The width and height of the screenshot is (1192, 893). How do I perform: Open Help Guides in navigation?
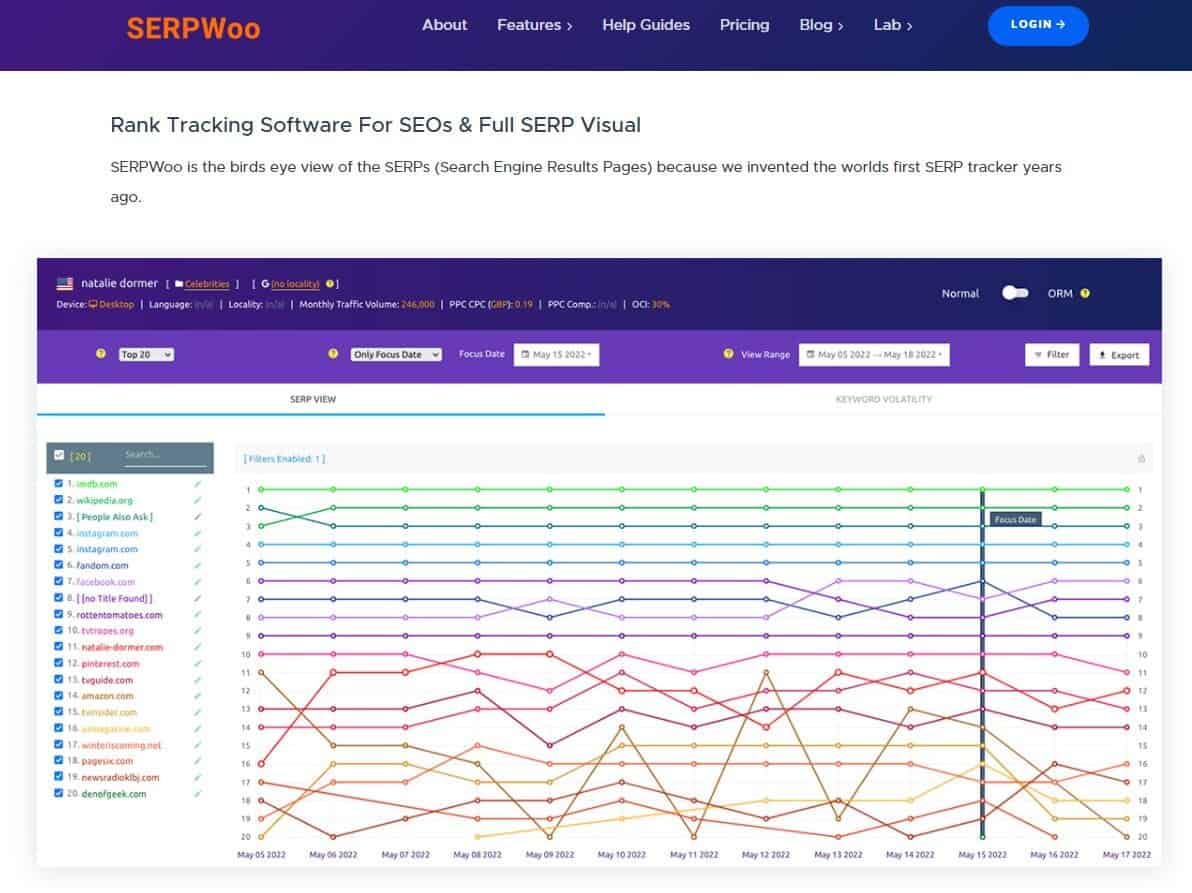(646, 25)
